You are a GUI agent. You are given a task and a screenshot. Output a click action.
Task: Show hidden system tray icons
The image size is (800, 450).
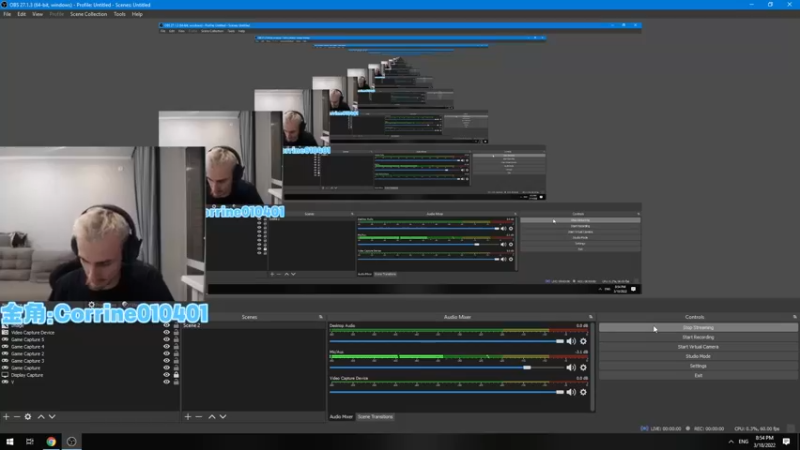coord(731,441)
